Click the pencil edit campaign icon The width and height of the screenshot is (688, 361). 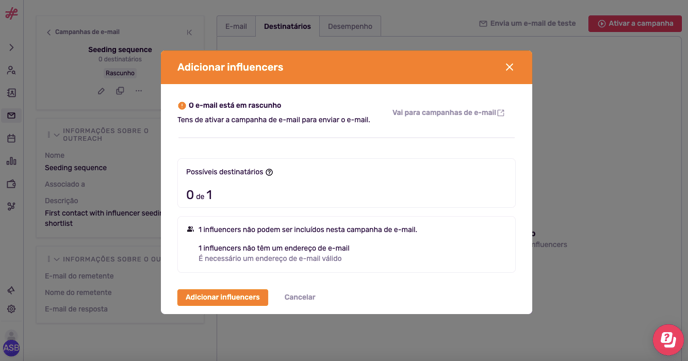click(101, 91)
